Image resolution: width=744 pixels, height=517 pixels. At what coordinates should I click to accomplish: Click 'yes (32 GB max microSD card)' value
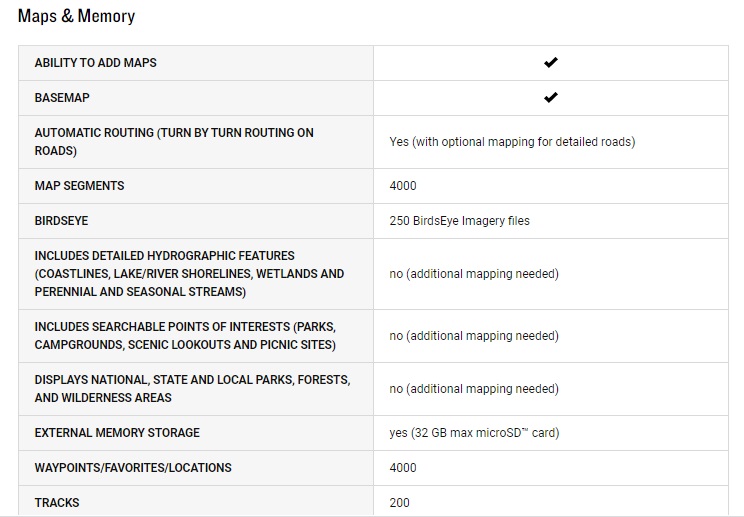pyautogui.click(x=474, y=433)
